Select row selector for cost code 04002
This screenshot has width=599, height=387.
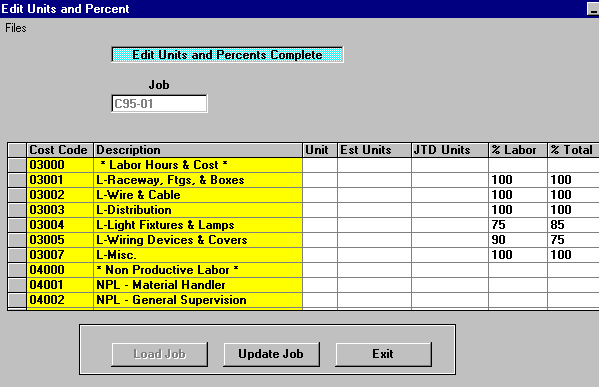pos(17,300)
